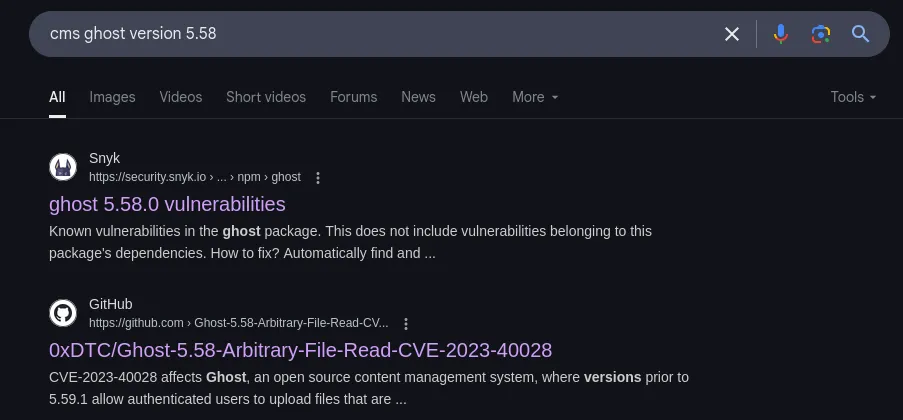Switch to the Web tab

[x=474, y=97]
